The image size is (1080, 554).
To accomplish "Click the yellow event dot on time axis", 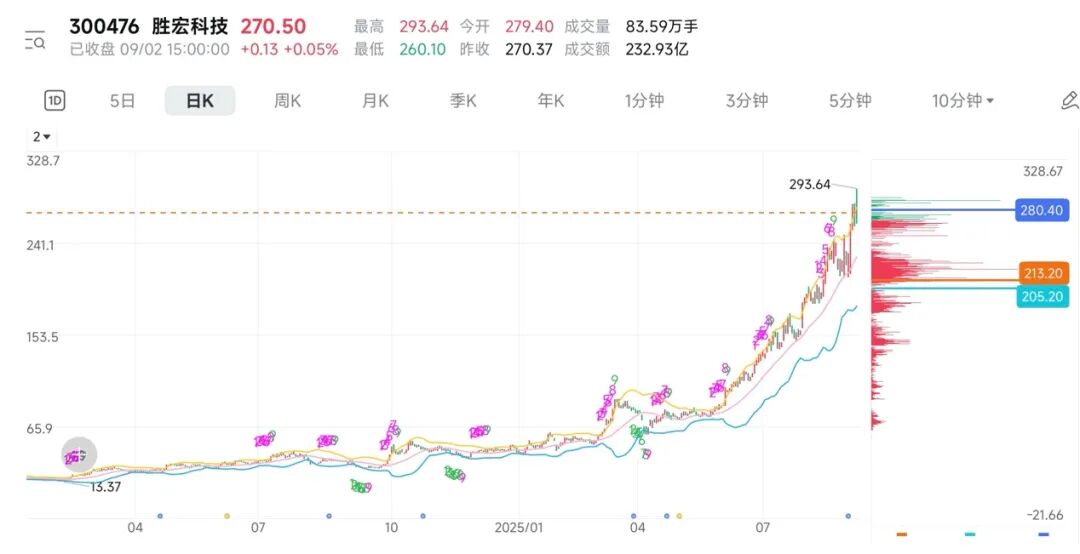I will [227, 516].
